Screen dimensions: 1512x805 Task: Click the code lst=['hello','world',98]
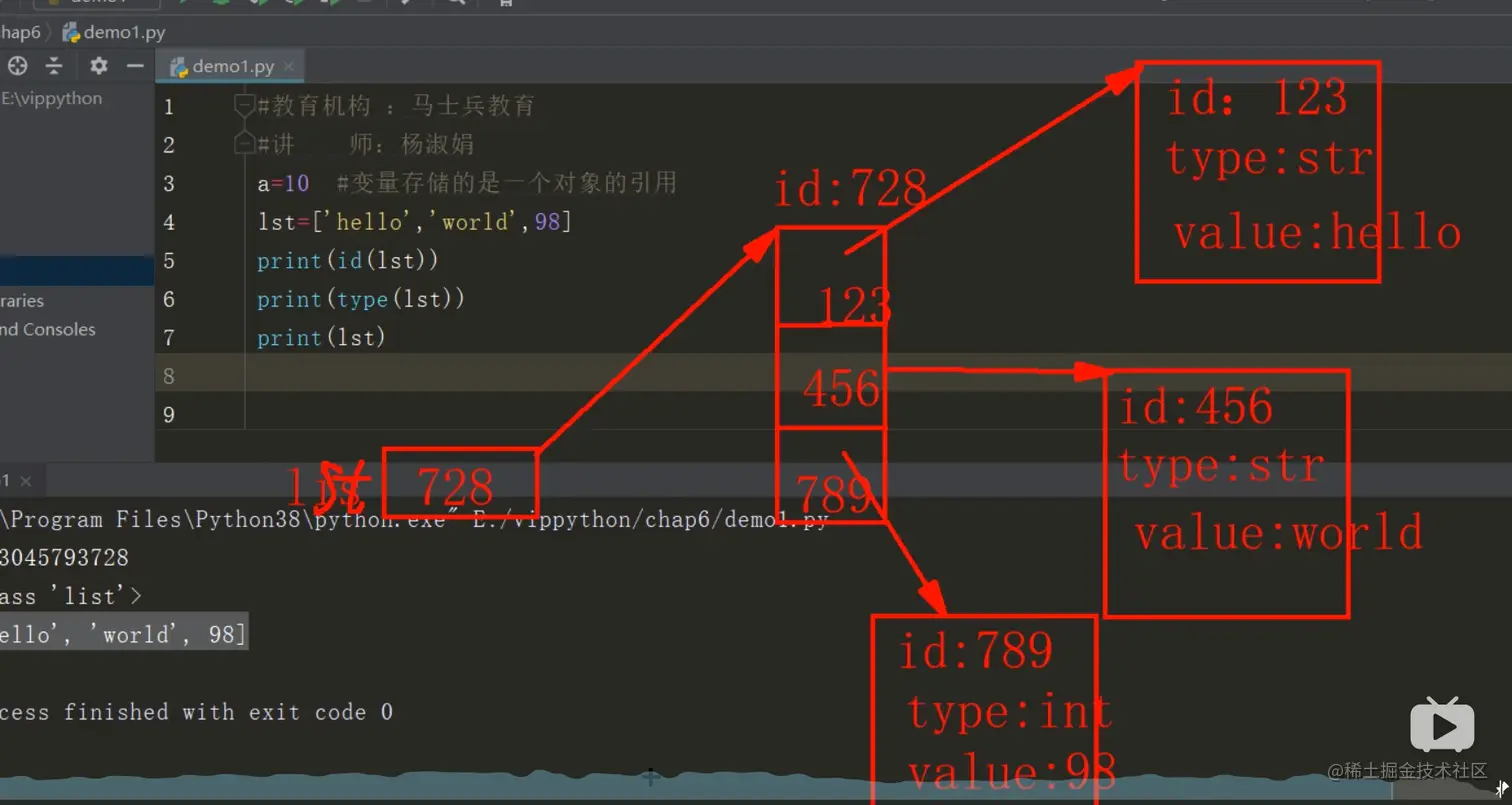click(414, 222)
